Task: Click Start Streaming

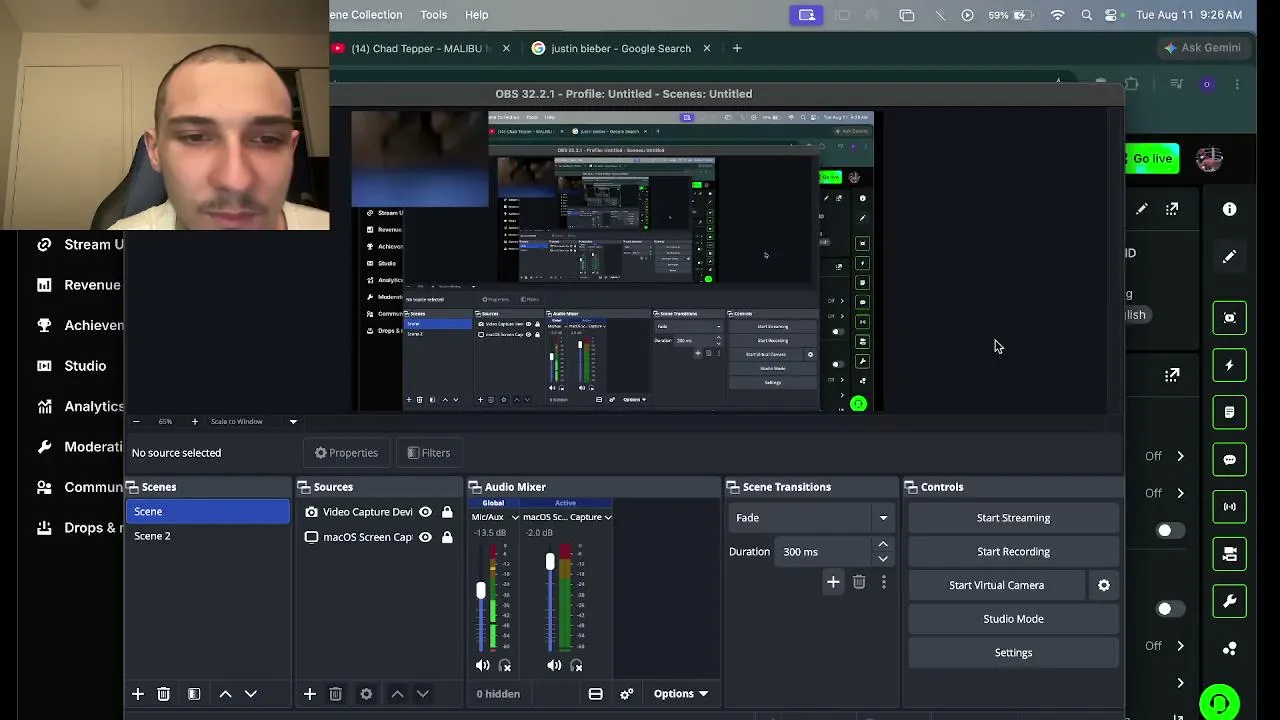Action: point(1013,518)
